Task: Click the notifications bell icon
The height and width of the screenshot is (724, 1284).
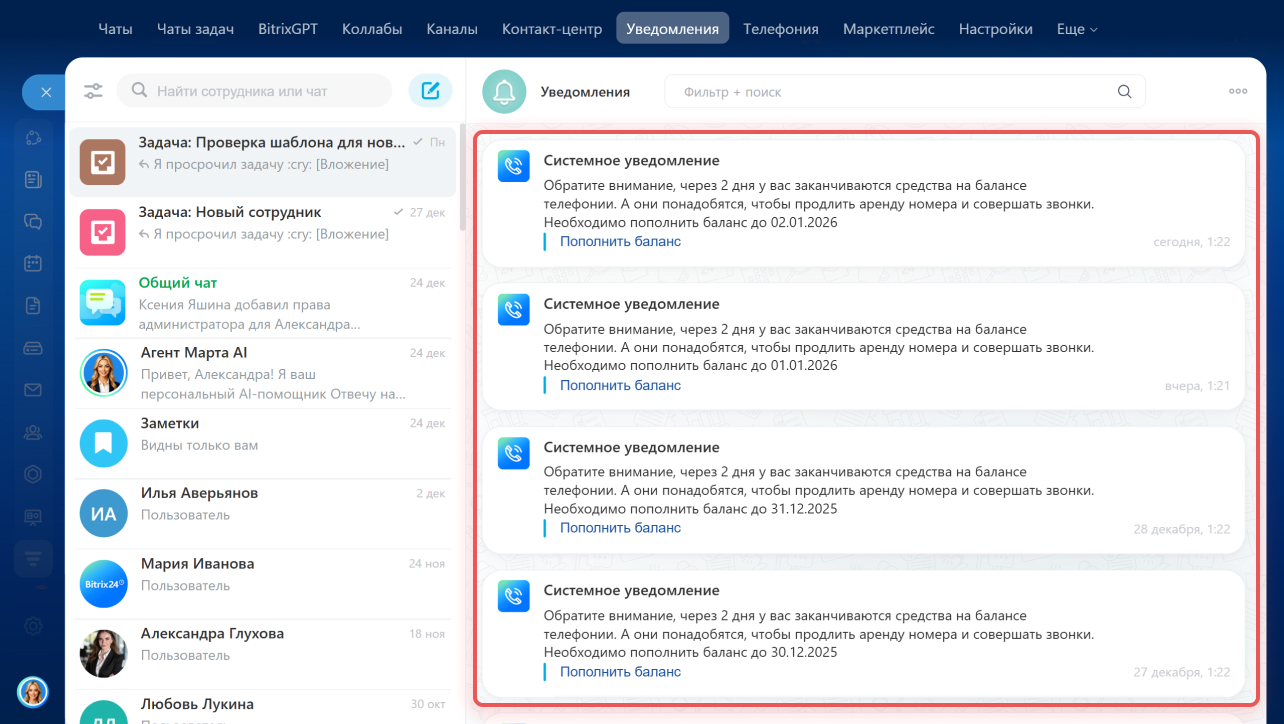Action: click(504, 92)
